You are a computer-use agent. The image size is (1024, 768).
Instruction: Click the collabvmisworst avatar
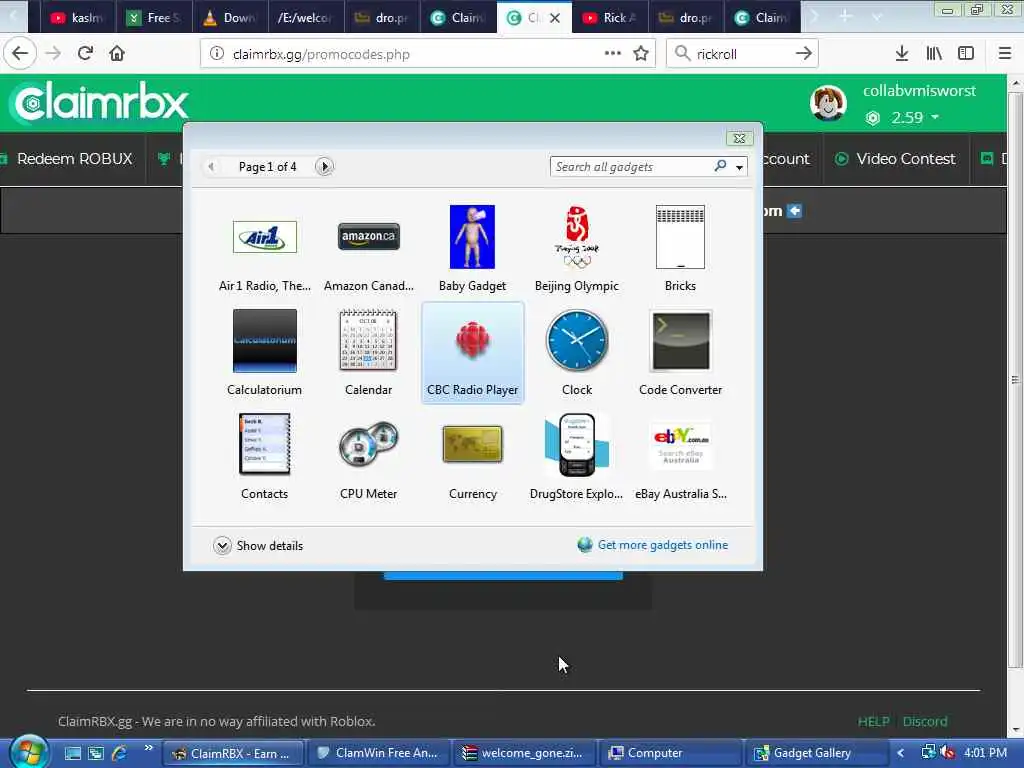pos(828,103)
